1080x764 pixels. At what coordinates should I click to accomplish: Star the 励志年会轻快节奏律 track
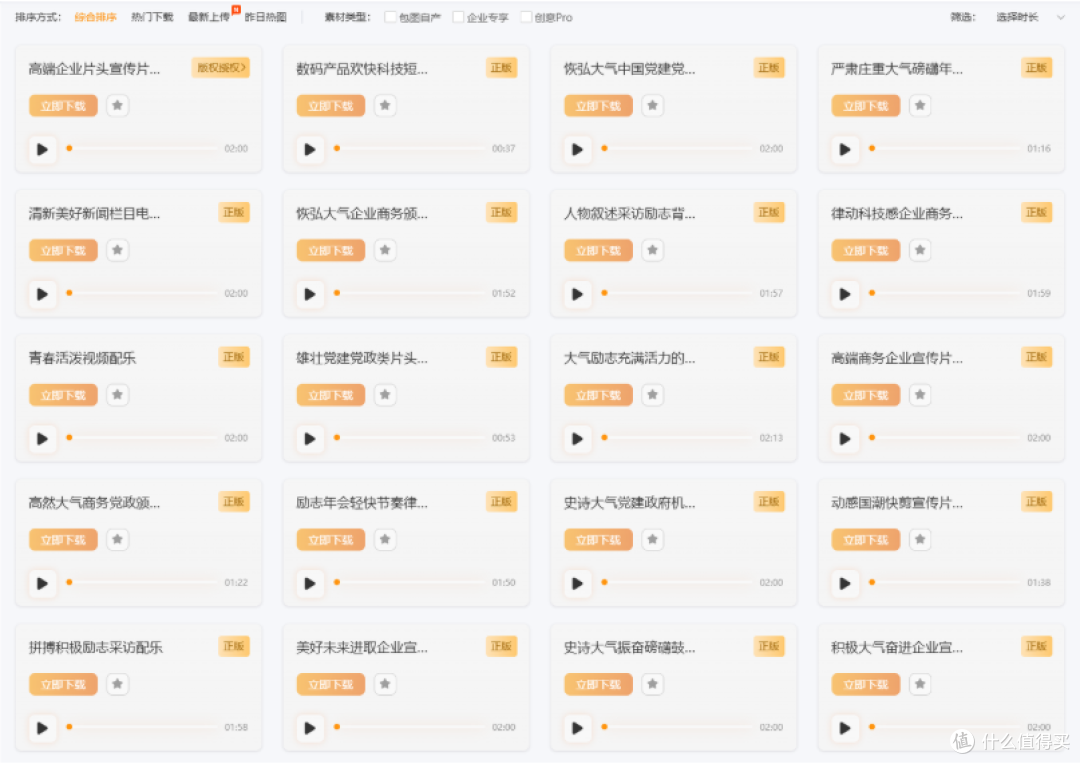pos(385,539)
